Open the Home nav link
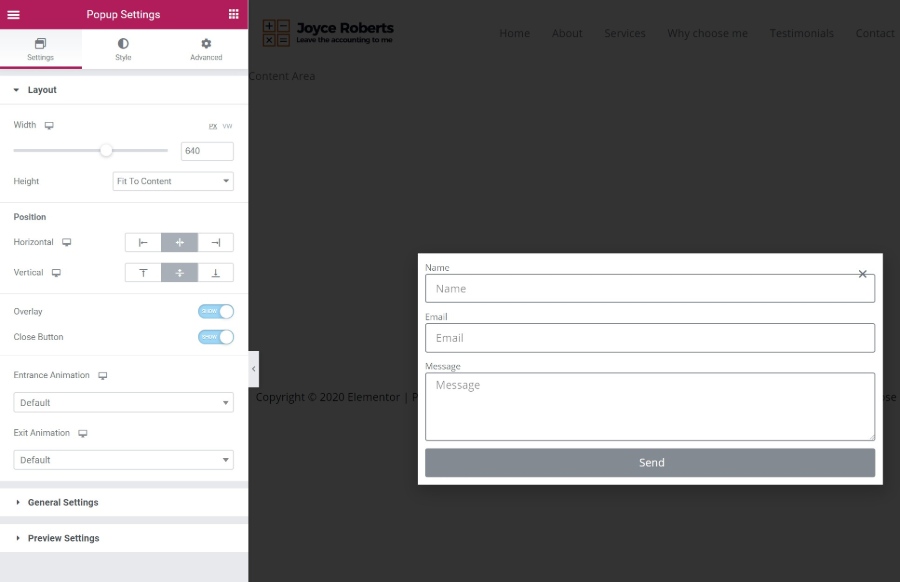This screenshot has width=900, height=582. pyautogui.click(x=514, y=33)
